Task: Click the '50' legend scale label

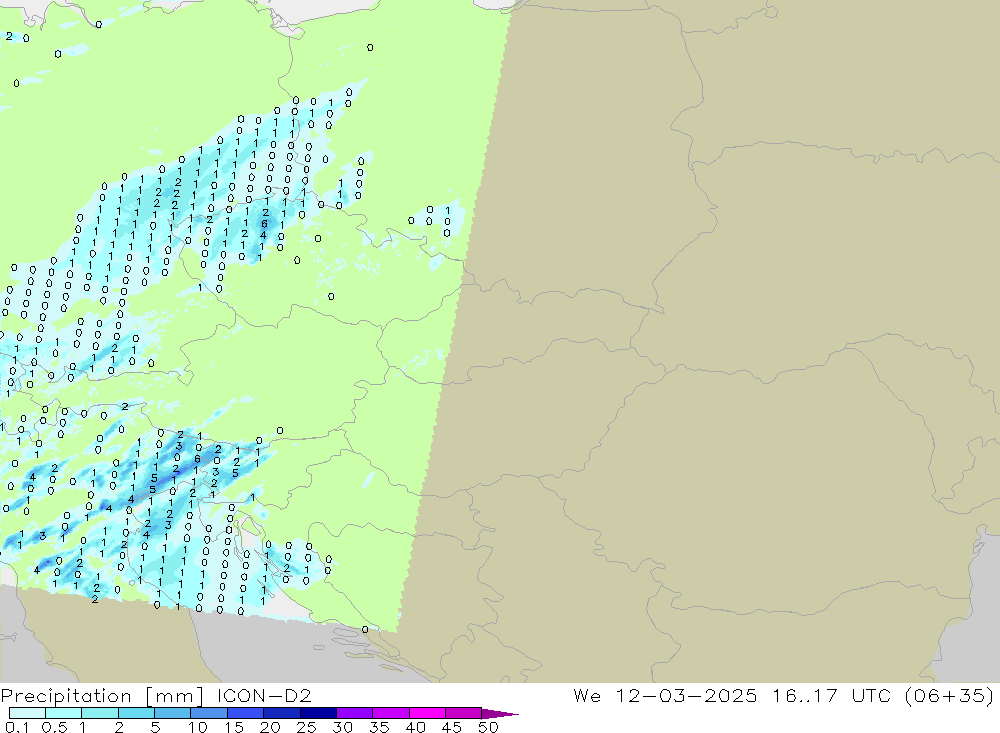Action: [x=488, y=727]
